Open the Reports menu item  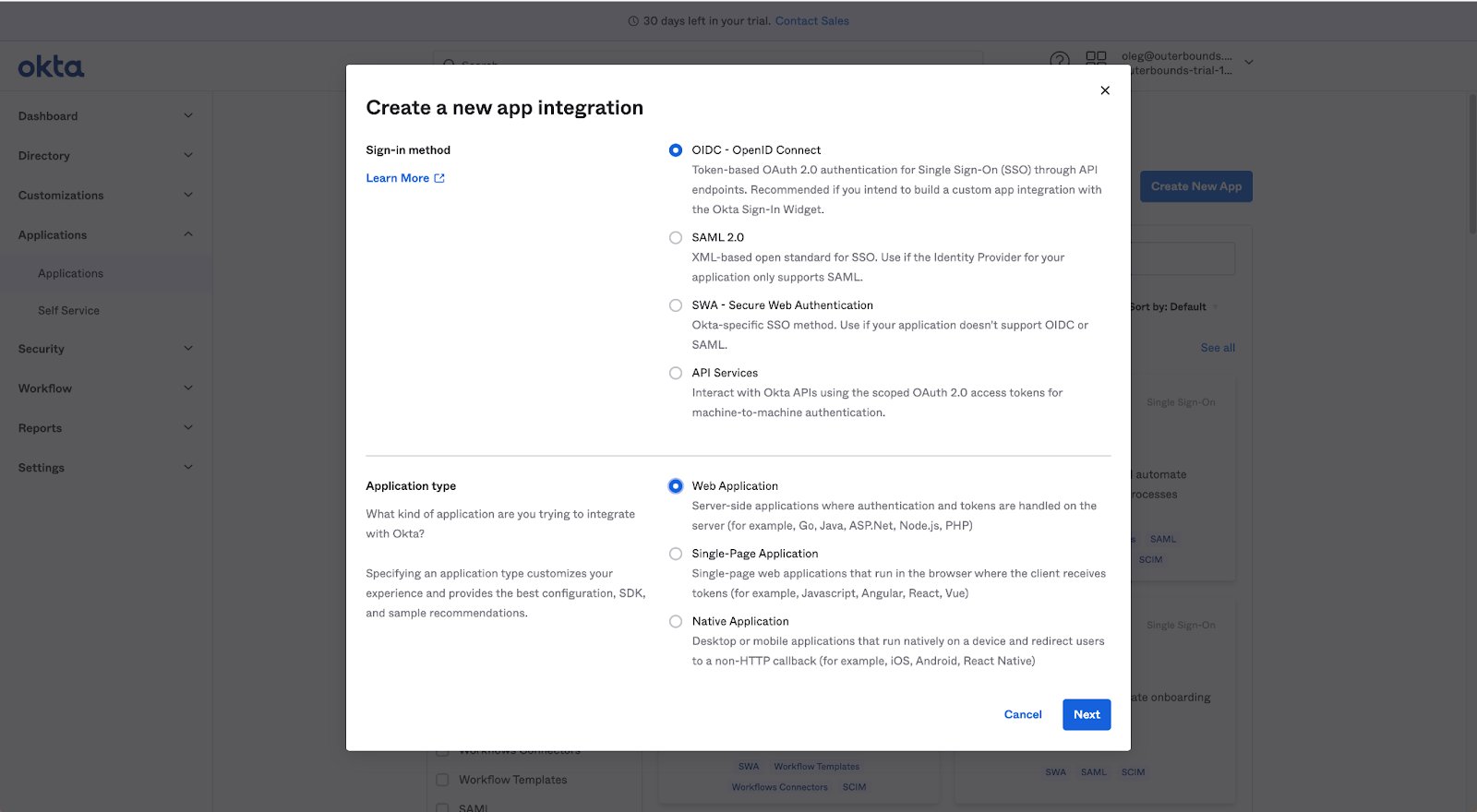tap(40, 428)
